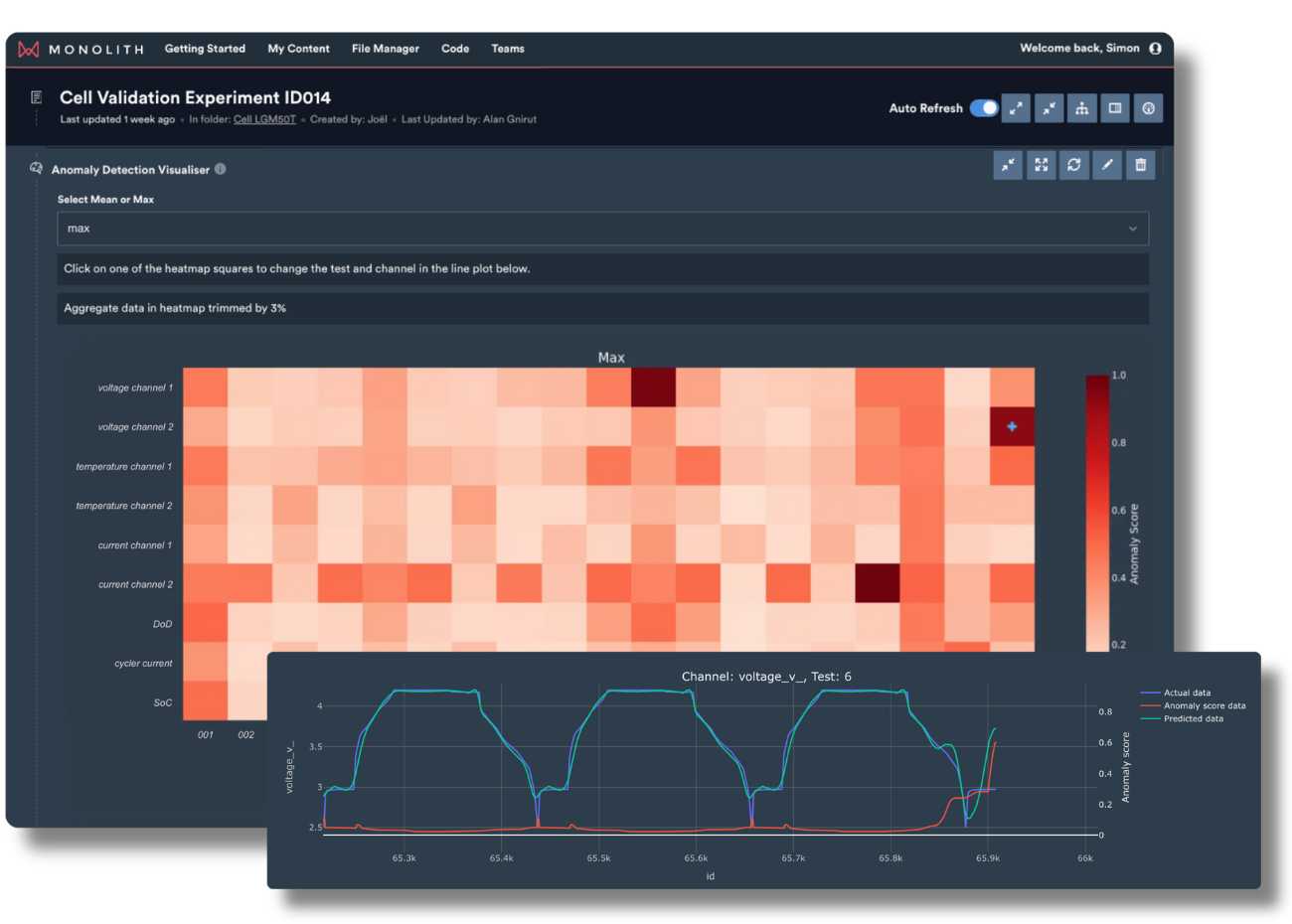This screenshot has width=1292, height=924.
Task: Click the dashboard gauge icon in header
Action: coord(1148,108)
